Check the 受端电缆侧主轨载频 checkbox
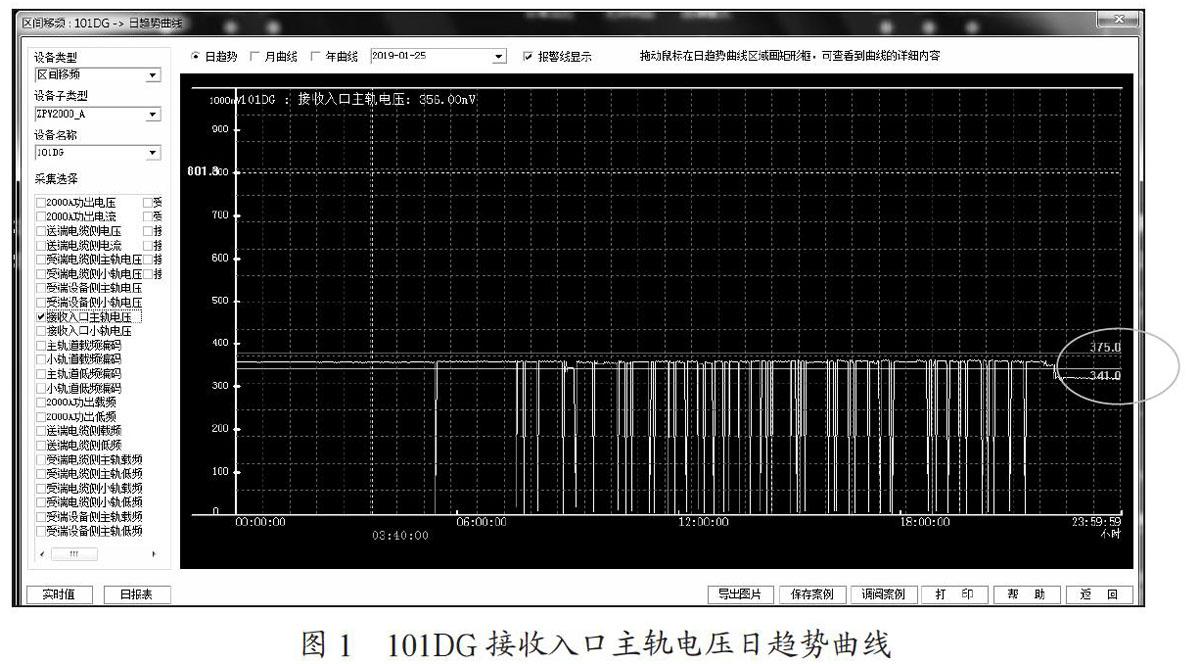1200x664 pixels. [41, 459]
